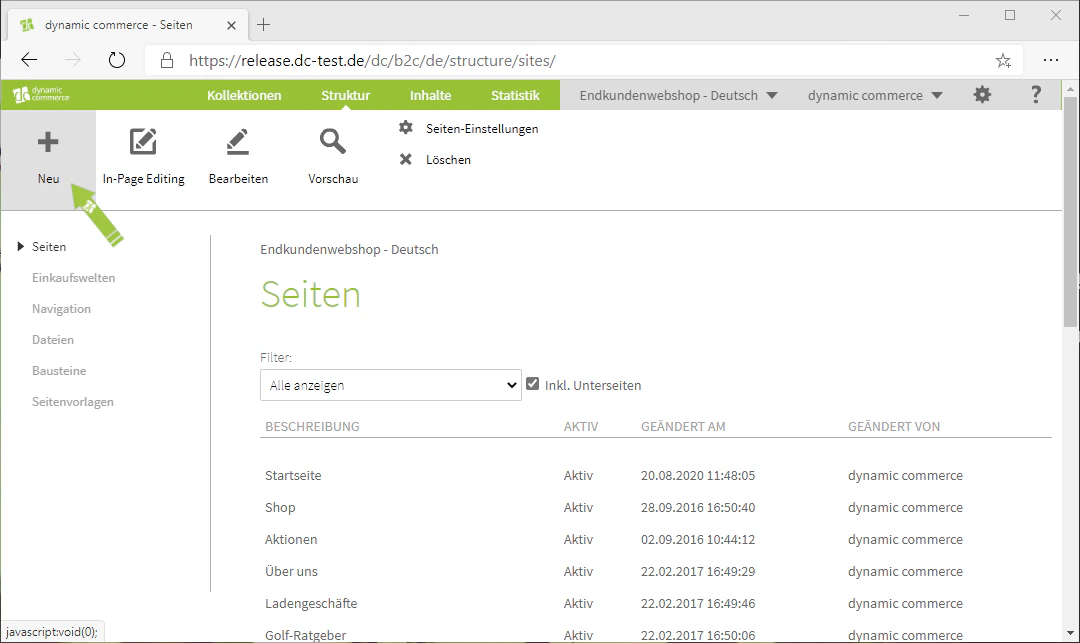Sort by BESCHREIBUNG column header
The width and height of the screenshot is (1080, 643).
312,427
